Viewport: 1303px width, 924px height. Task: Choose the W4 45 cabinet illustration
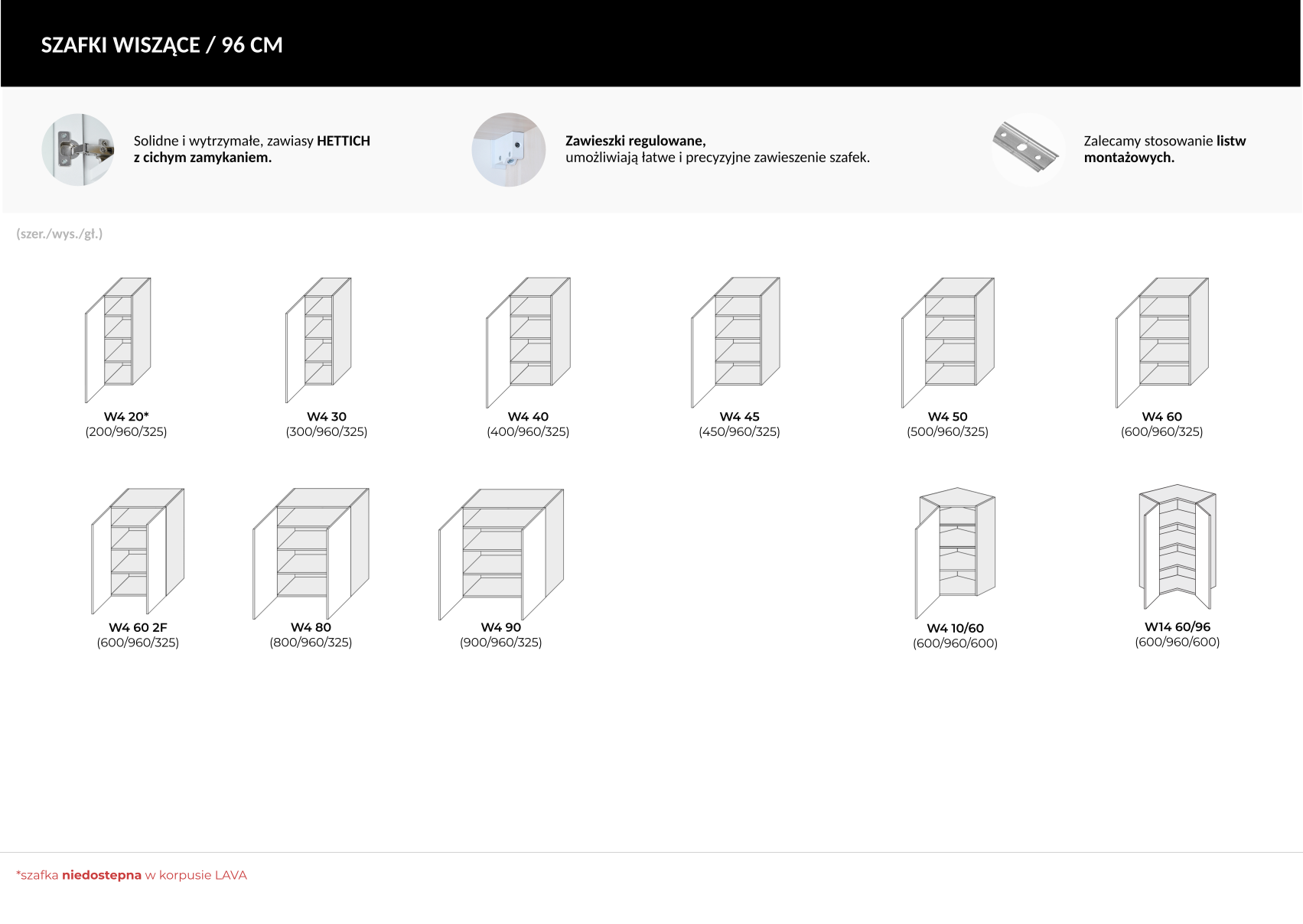(x=735, y=341)
